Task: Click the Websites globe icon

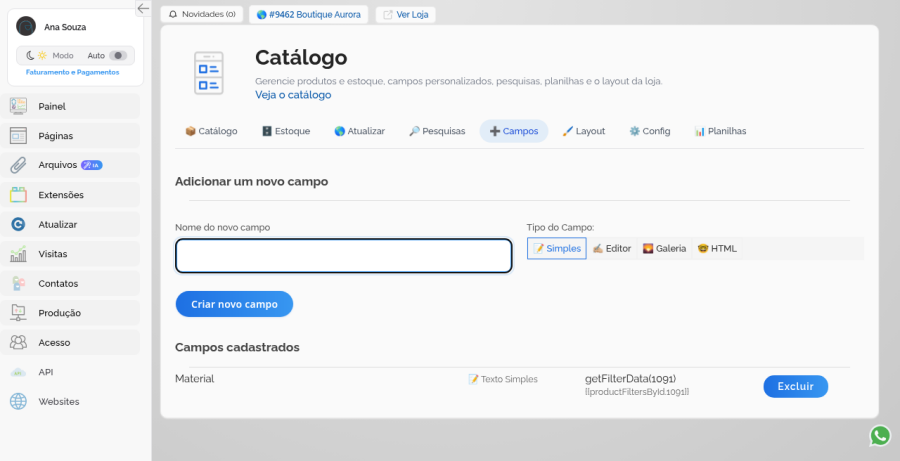Action: click(18, 401)
